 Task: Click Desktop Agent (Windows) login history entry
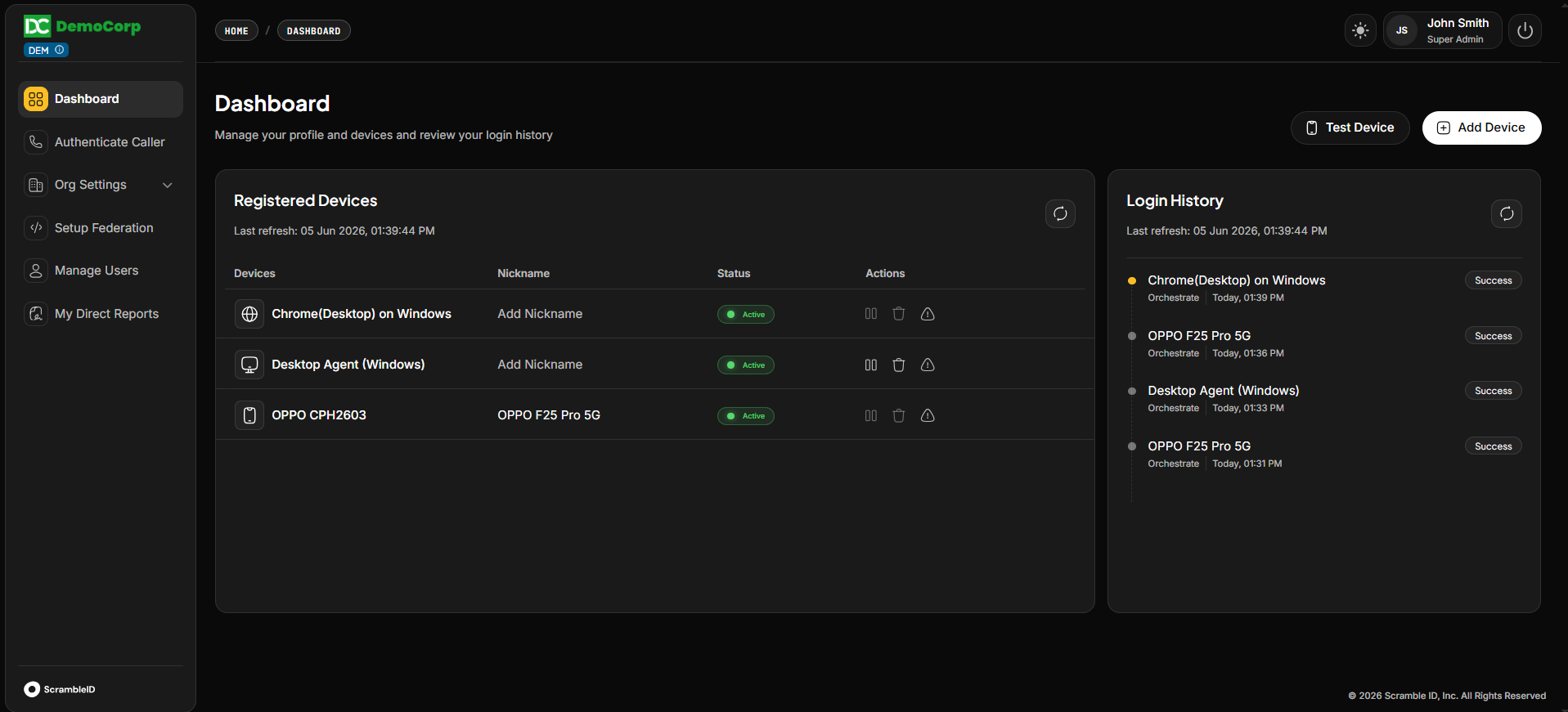click(1223, 391)
